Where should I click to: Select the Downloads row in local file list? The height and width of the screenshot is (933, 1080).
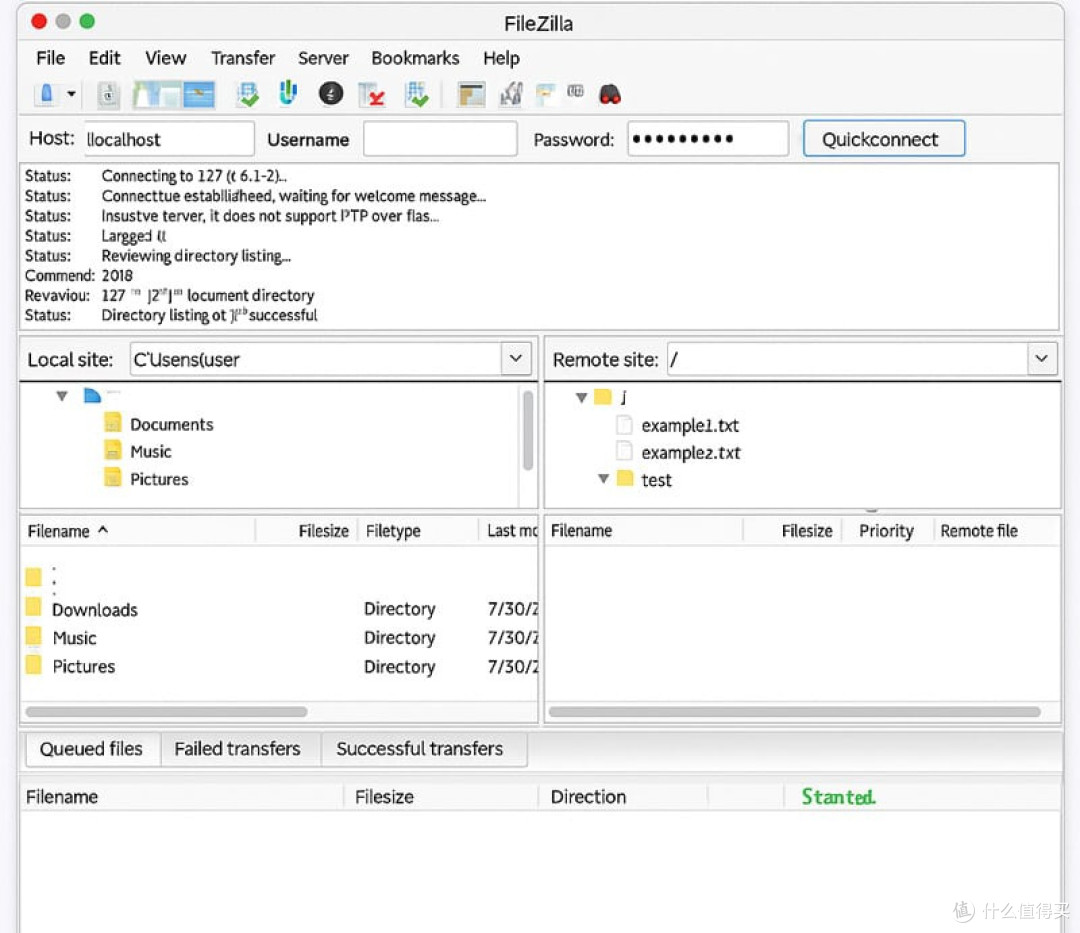[x=280, y=609]
